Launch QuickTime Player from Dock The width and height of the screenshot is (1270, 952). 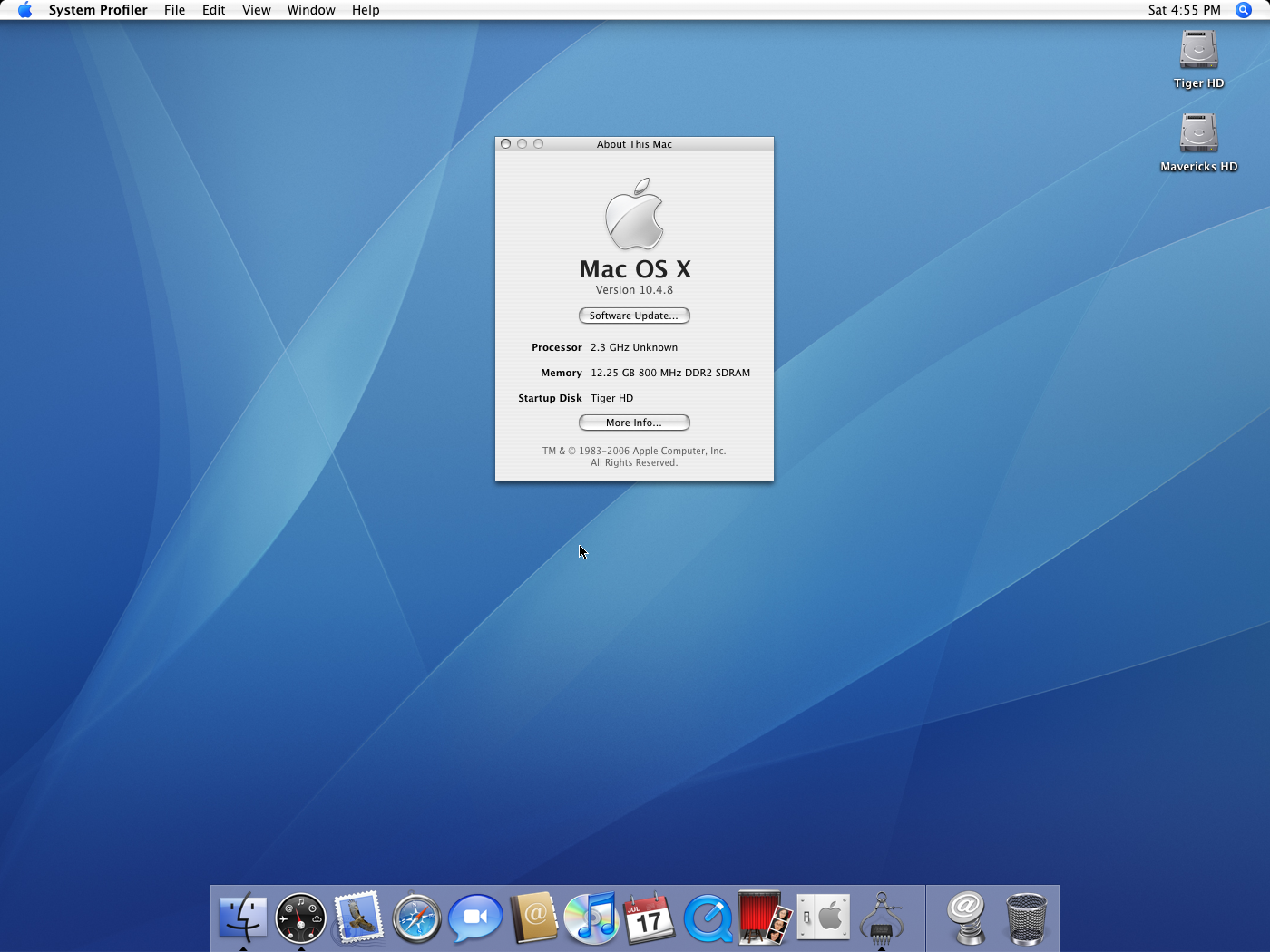pyautogui.click(x=708, y=918)
